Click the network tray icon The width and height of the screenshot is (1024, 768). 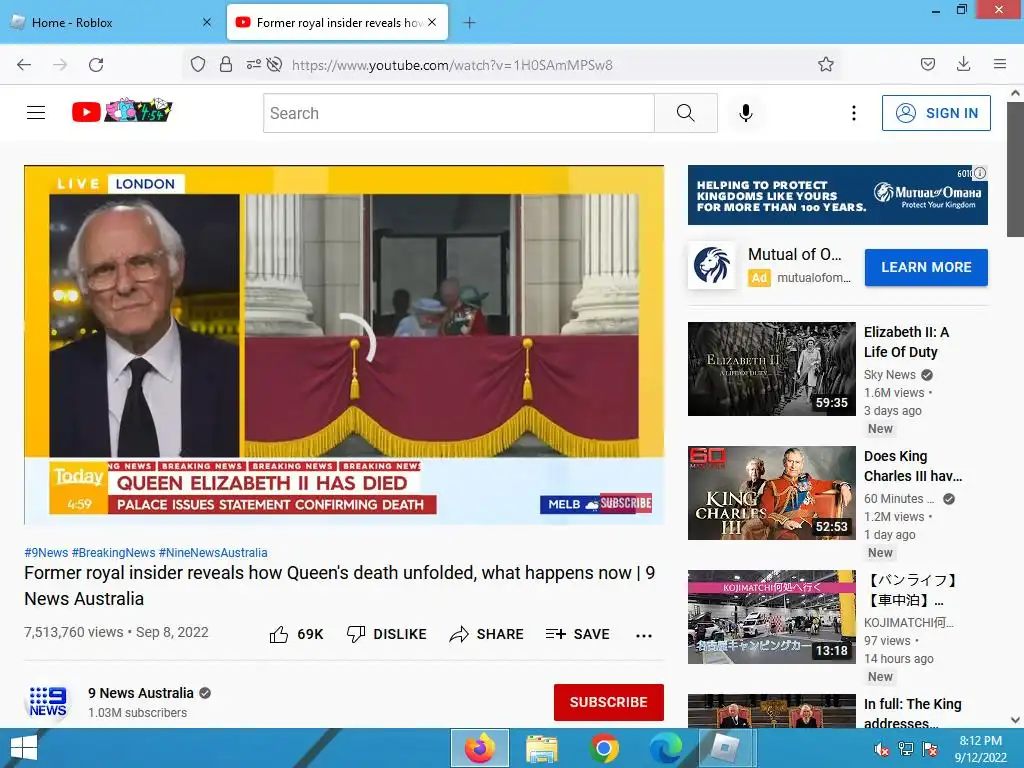906,749
